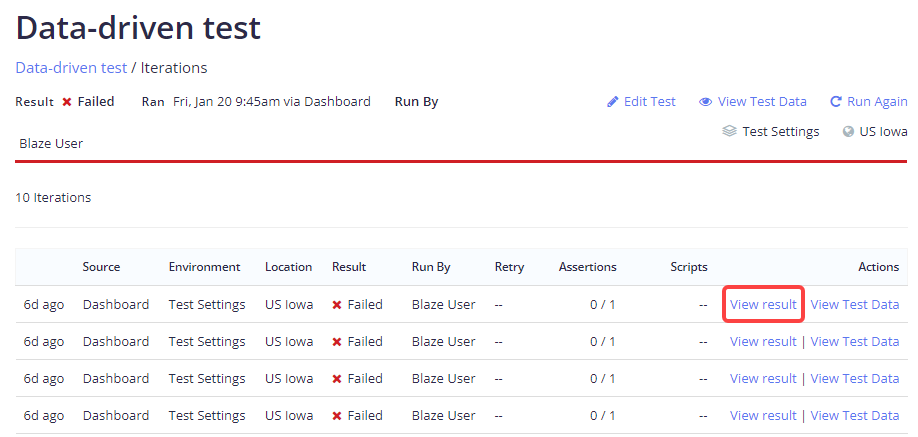Click the failed X icon in first row
918x437 pixels.
point(337,305)
